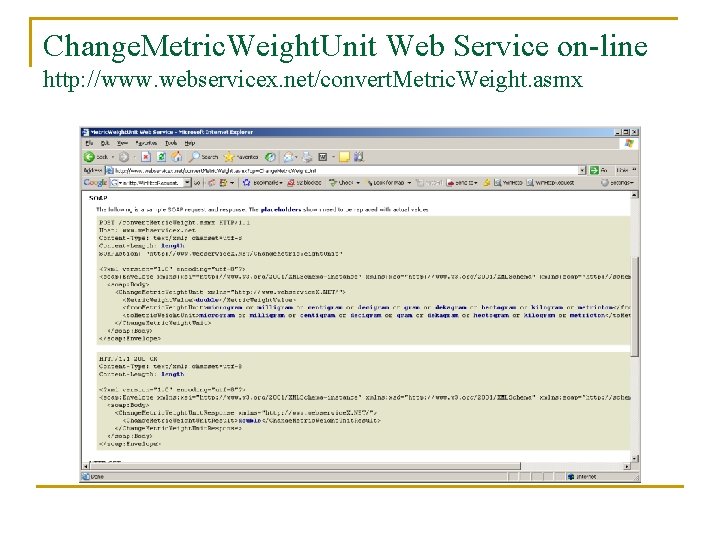Click the spell Check icon

point(333,183)
